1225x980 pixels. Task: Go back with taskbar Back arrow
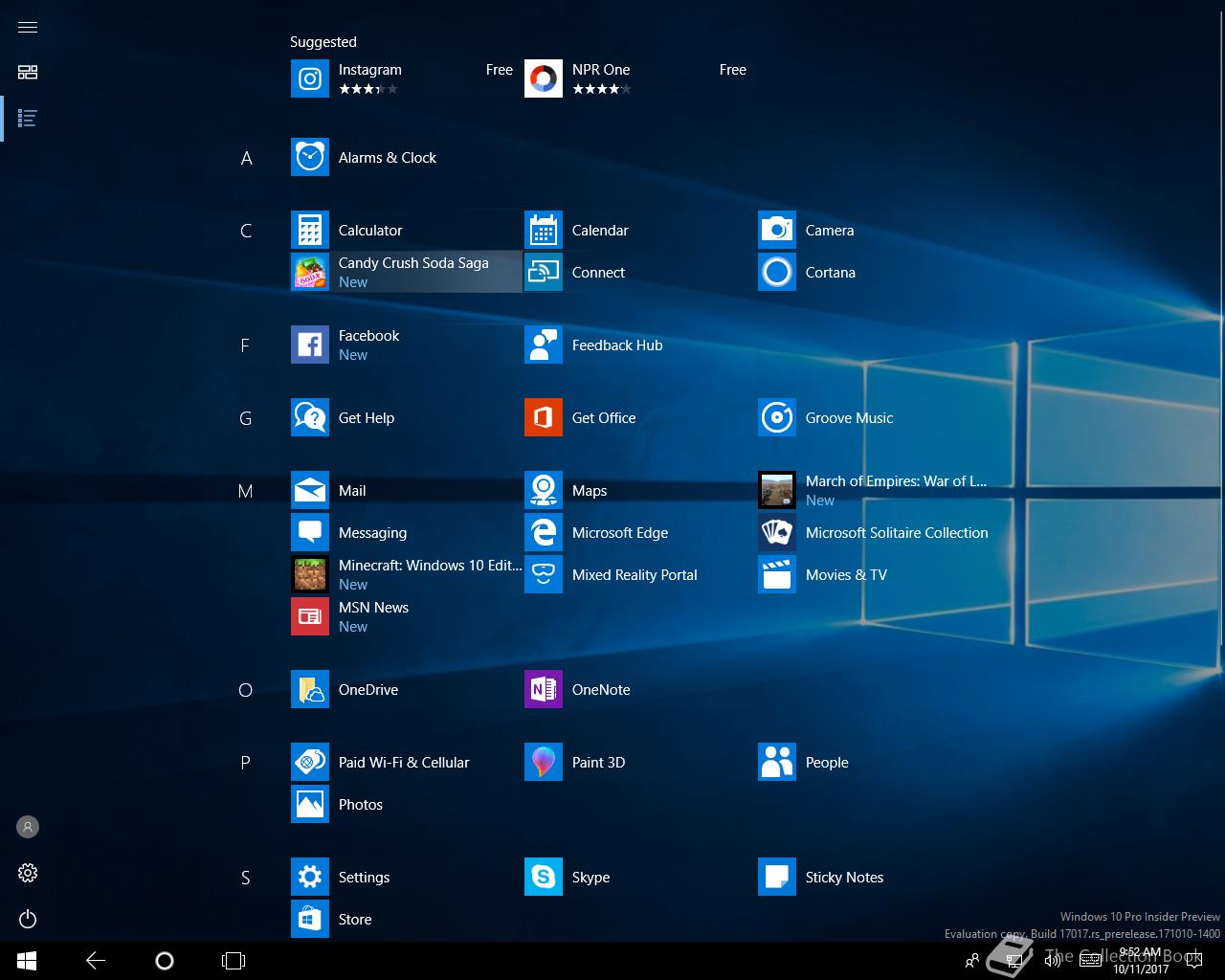pos(96,961)
